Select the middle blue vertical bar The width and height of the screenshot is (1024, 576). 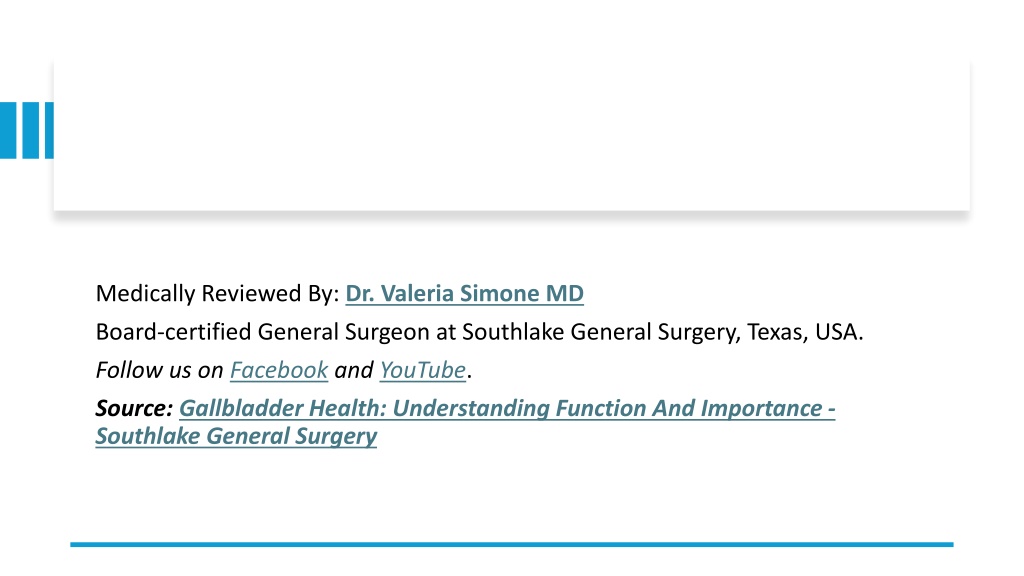[x=31, y=130]
